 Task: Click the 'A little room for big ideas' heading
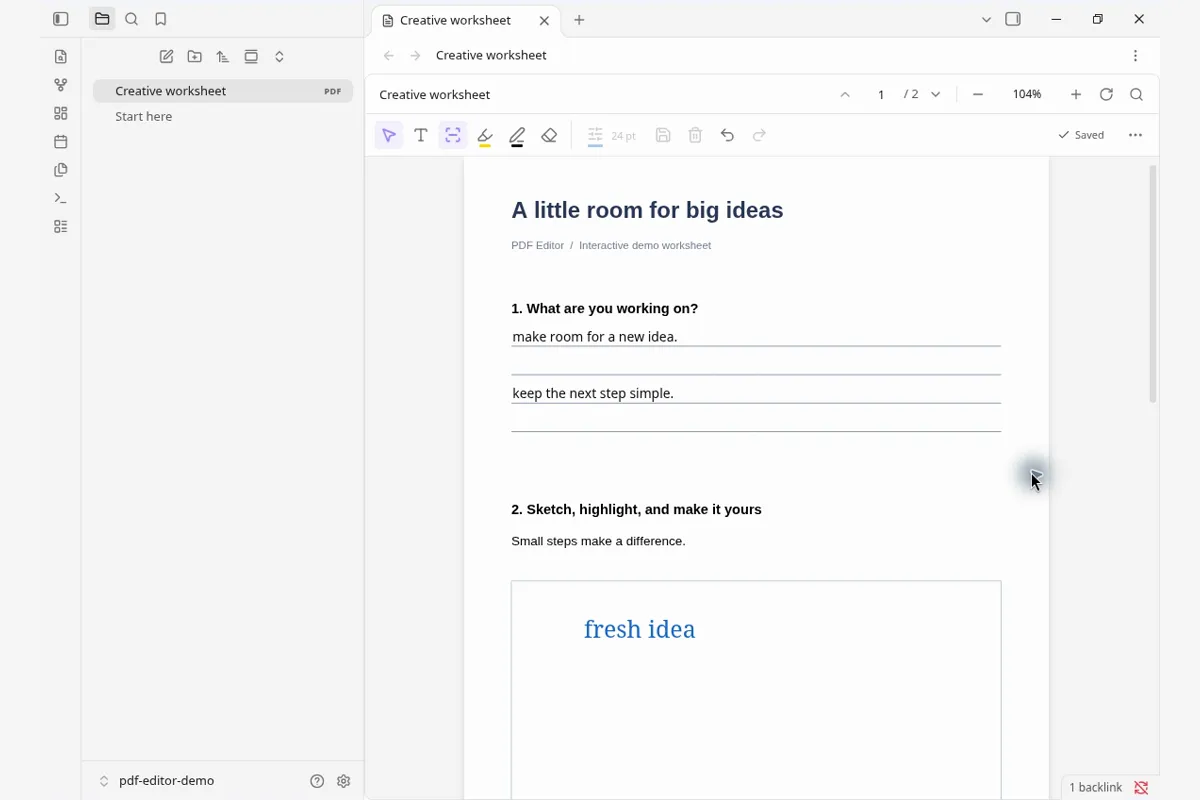(647, 210)
